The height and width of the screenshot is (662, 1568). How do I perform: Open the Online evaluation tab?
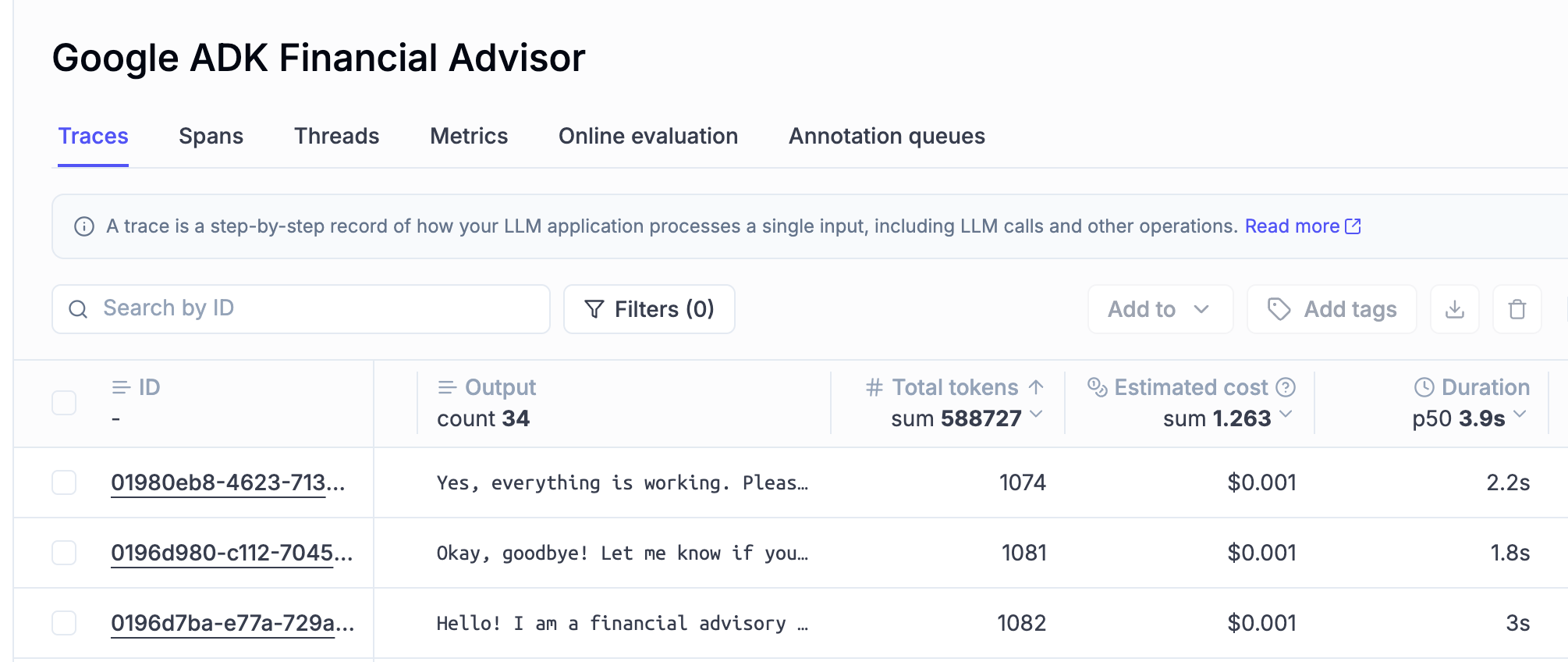click(x=647, y=136)
